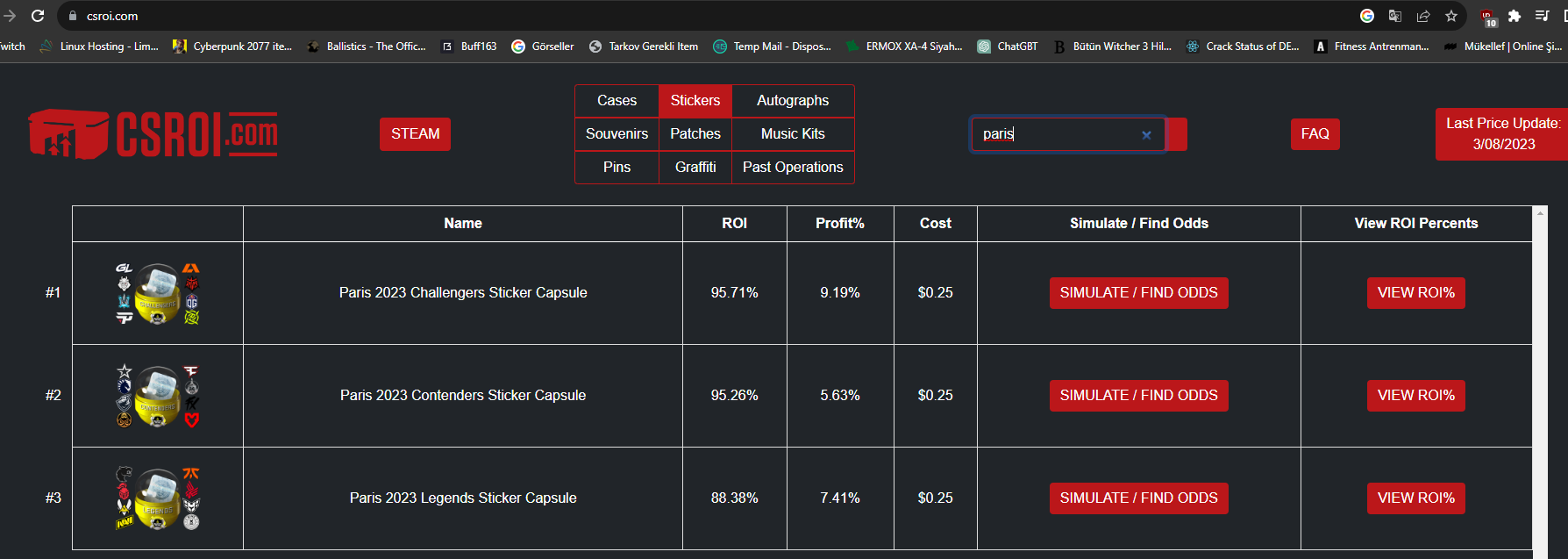Switch to the Cases tab
The height and width of the screenshot is (559, 1568).
coord(617,101)
